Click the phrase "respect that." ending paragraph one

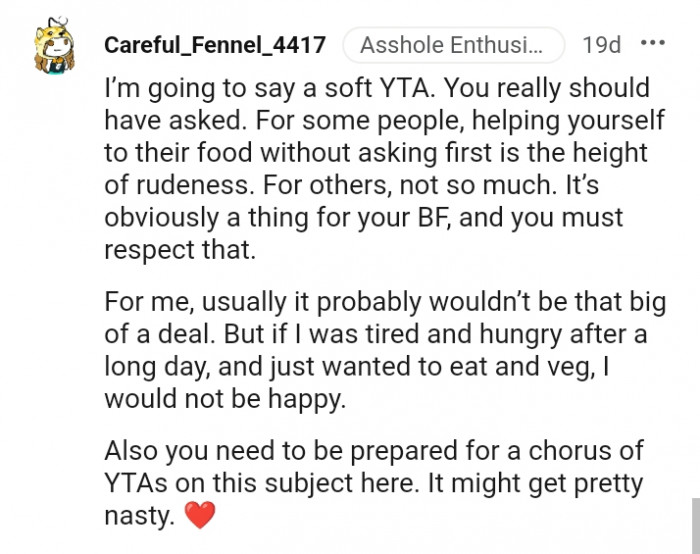pyautogui.click(x=180, y=251)
